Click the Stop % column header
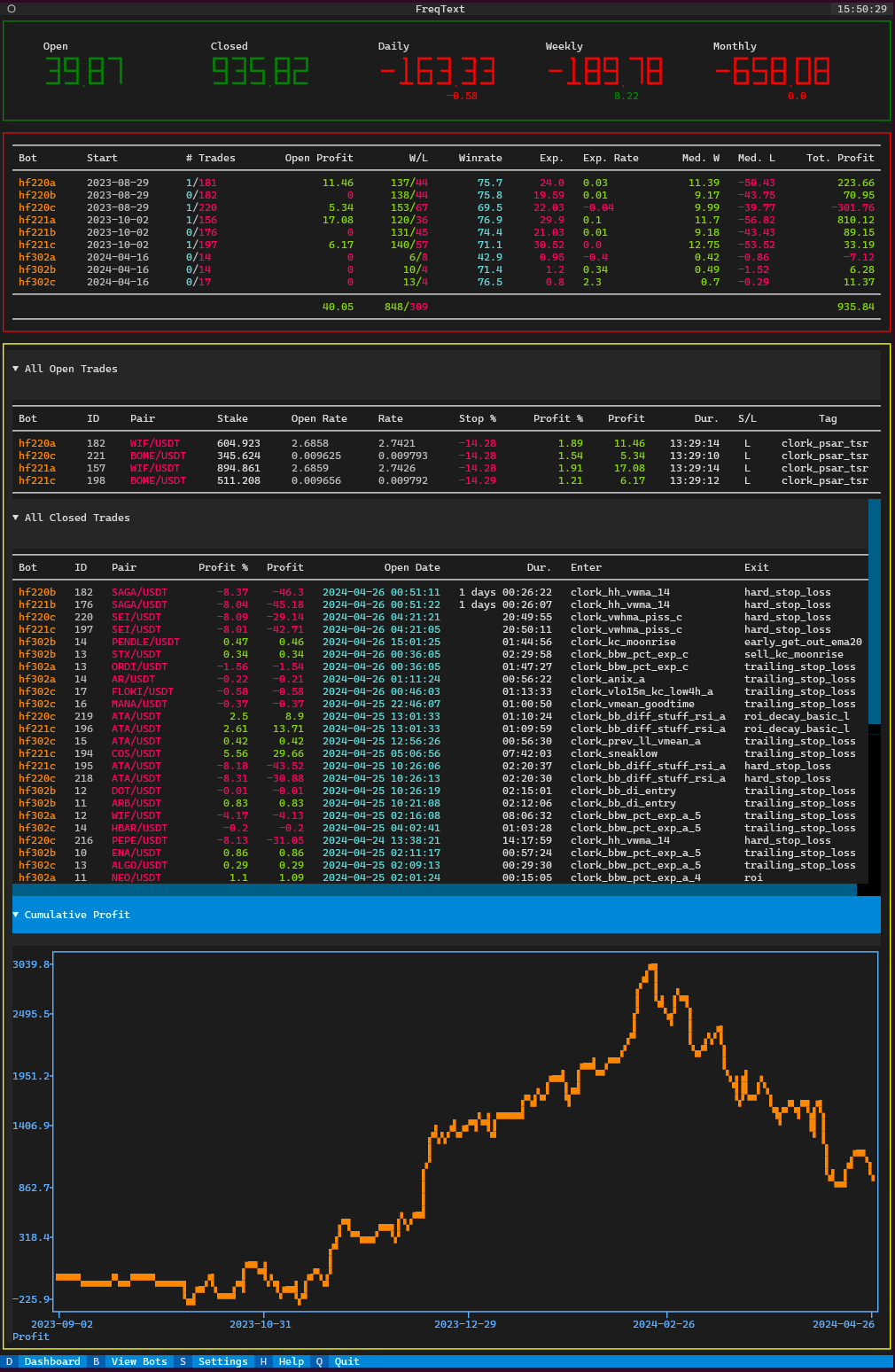 pyautogui.click(x=478, y=418)
